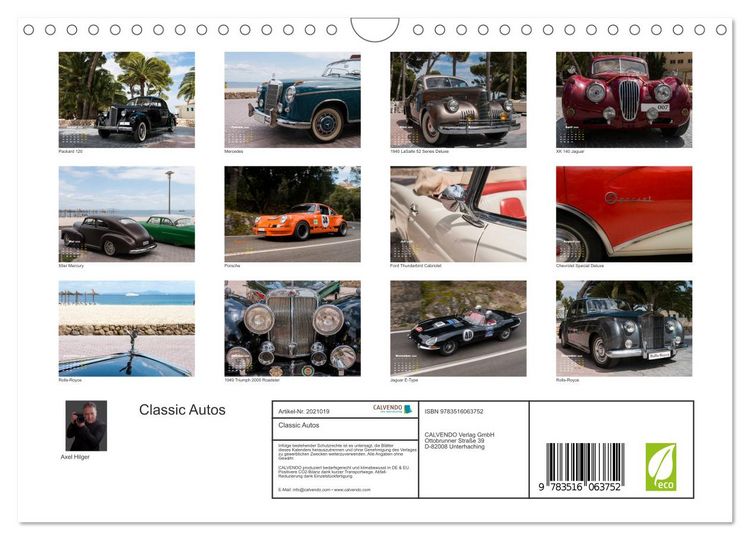
Task: Click the 'D-82008 Unterhaching' line
Action: [x=454, y=446]
